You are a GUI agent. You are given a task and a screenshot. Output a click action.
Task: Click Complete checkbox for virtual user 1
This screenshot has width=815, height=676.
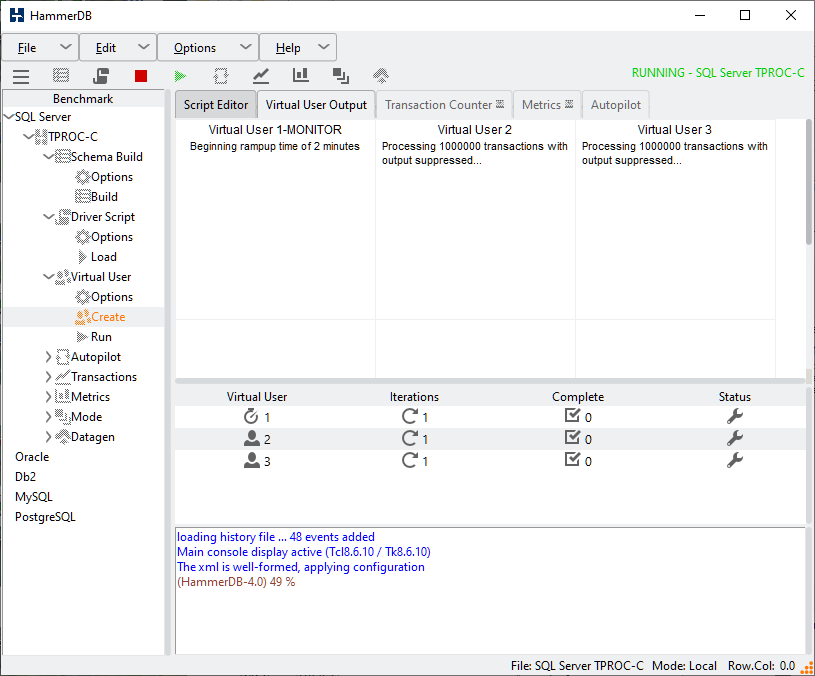click(572, 416)
